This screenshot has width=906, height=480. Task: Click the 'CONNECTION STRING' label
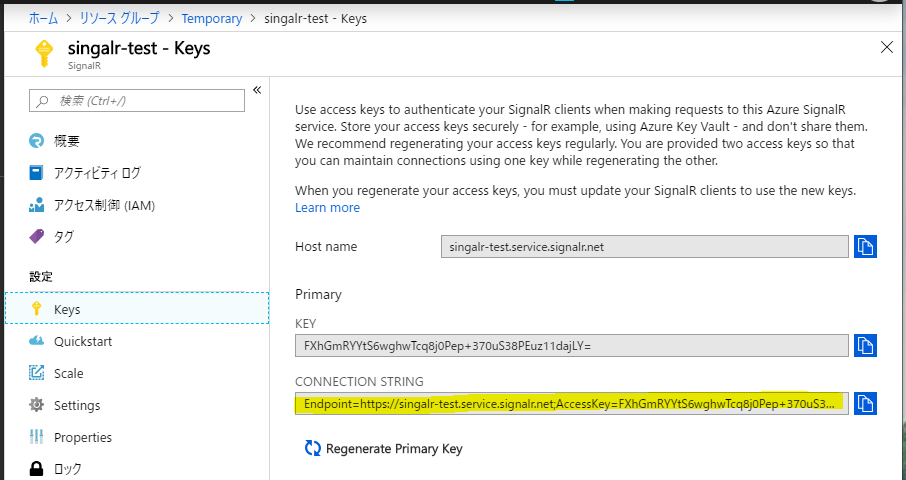(x=359, y=381)
